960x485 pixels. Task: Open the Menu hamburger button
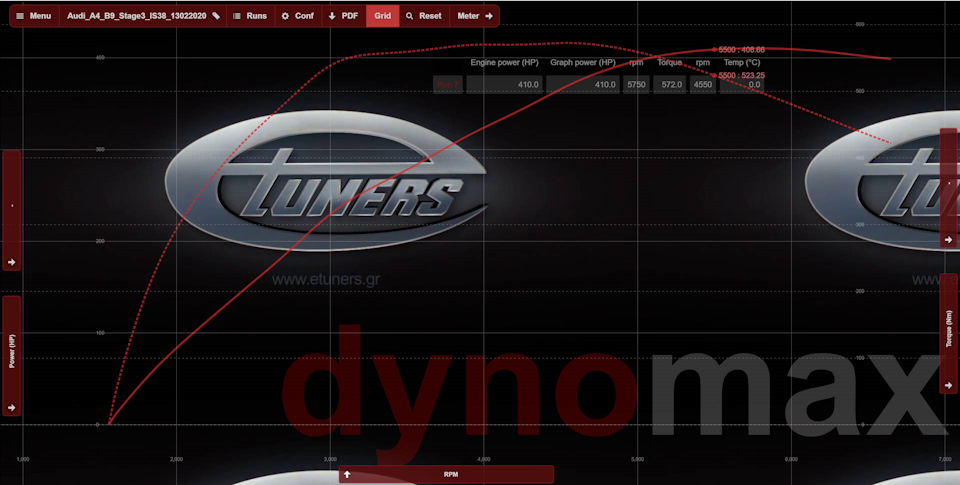[x=34, y=16]
